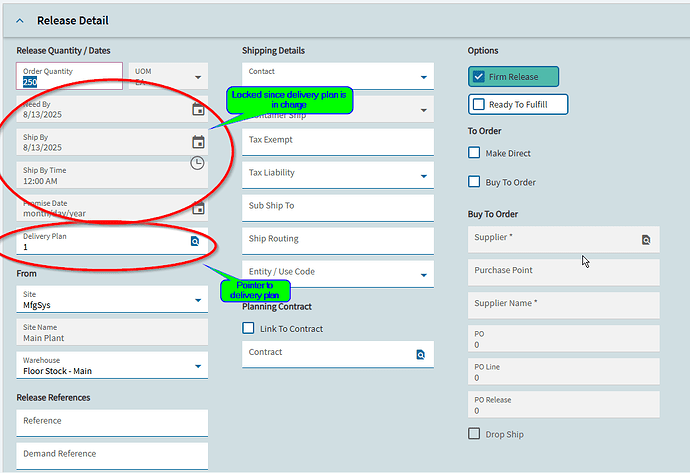The width and height of the screenshot is (690, 473).
Task: Open the Need By calendar picker
Action: (198, 109)
